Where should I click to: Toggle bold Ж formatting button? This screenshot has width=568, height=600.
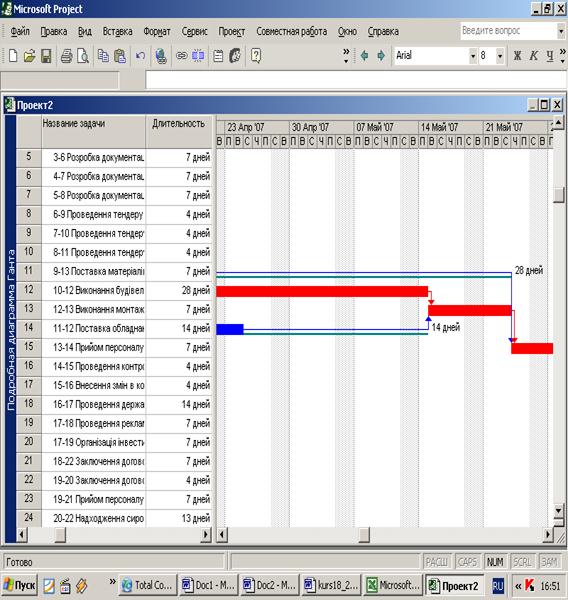pos(517,56)
